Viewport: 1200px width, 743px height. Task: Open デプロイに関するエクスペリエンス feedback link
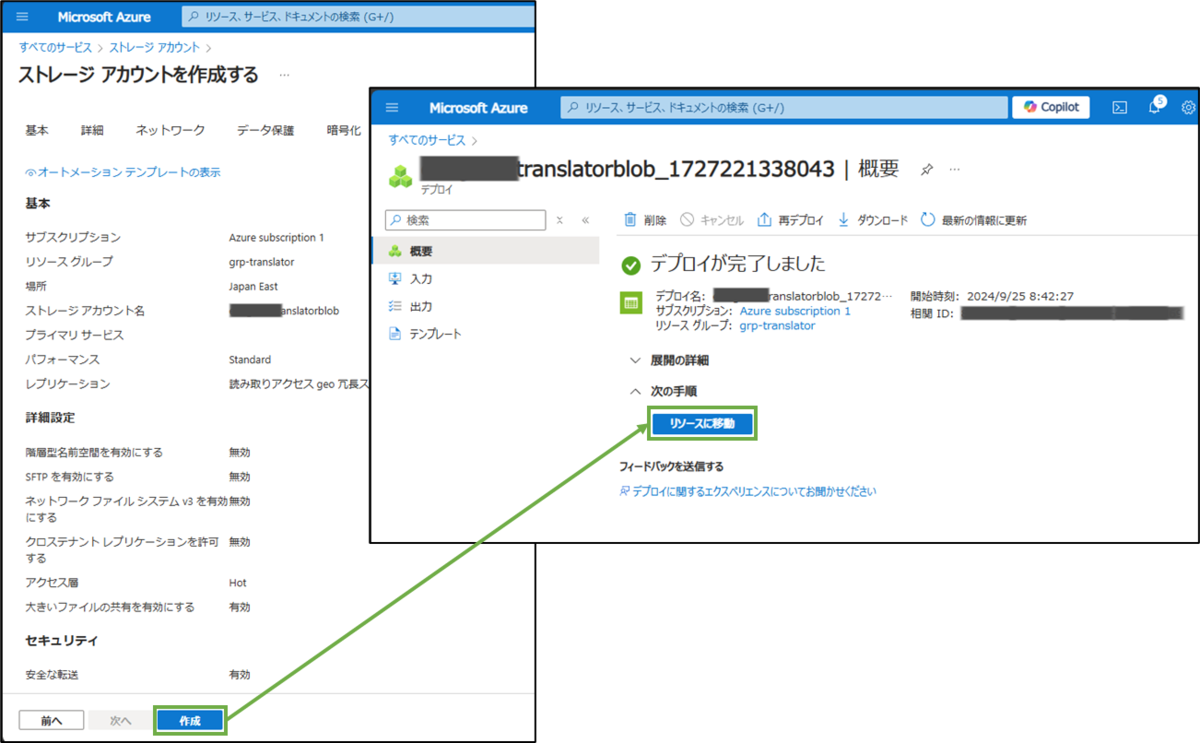point(747,491)
